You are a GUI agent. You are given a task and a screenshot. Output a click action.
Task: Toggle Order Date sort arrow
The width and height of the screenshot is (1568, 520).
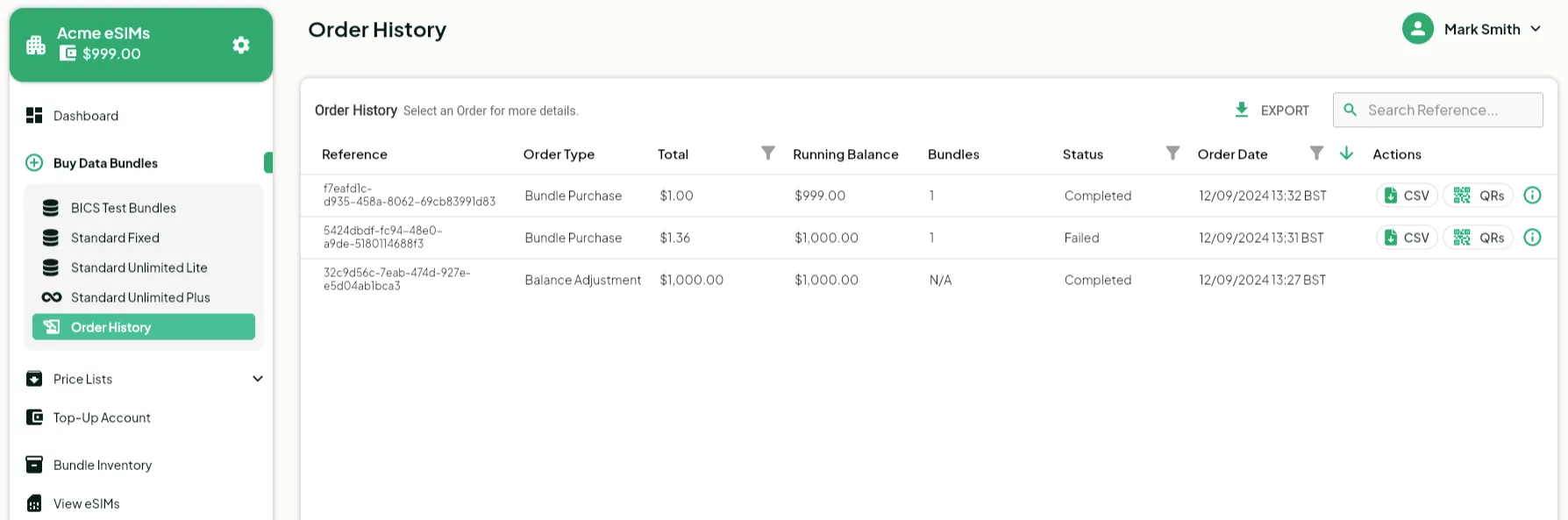[1347, 153]
